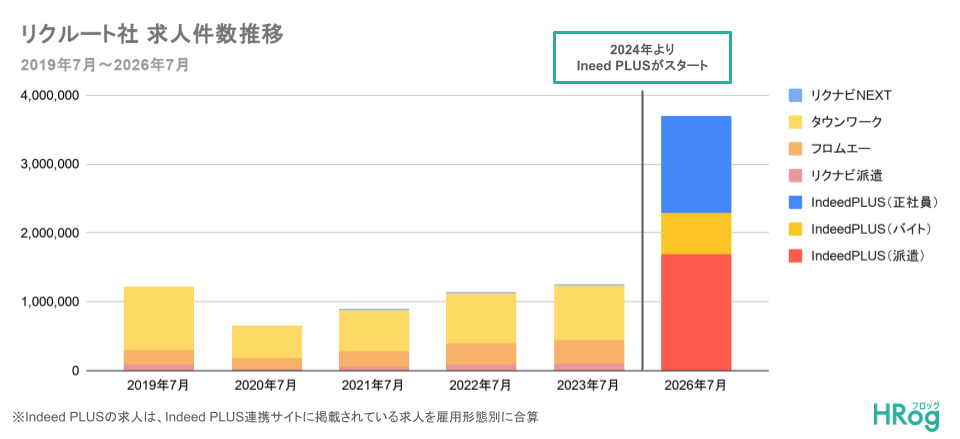Viewport: 960px width, 439px height.
Task: Click the IndeedPLUS(バイト) legend label
Action: (x=871, y=229)
